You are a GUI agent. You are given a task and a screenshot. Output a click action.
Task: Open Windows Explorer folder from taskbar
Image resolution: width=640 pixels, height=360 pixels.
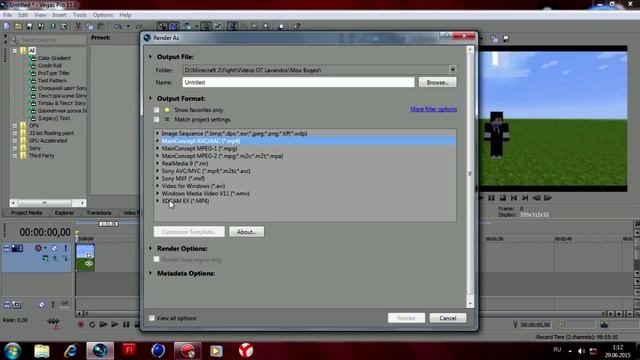[42, 351]
